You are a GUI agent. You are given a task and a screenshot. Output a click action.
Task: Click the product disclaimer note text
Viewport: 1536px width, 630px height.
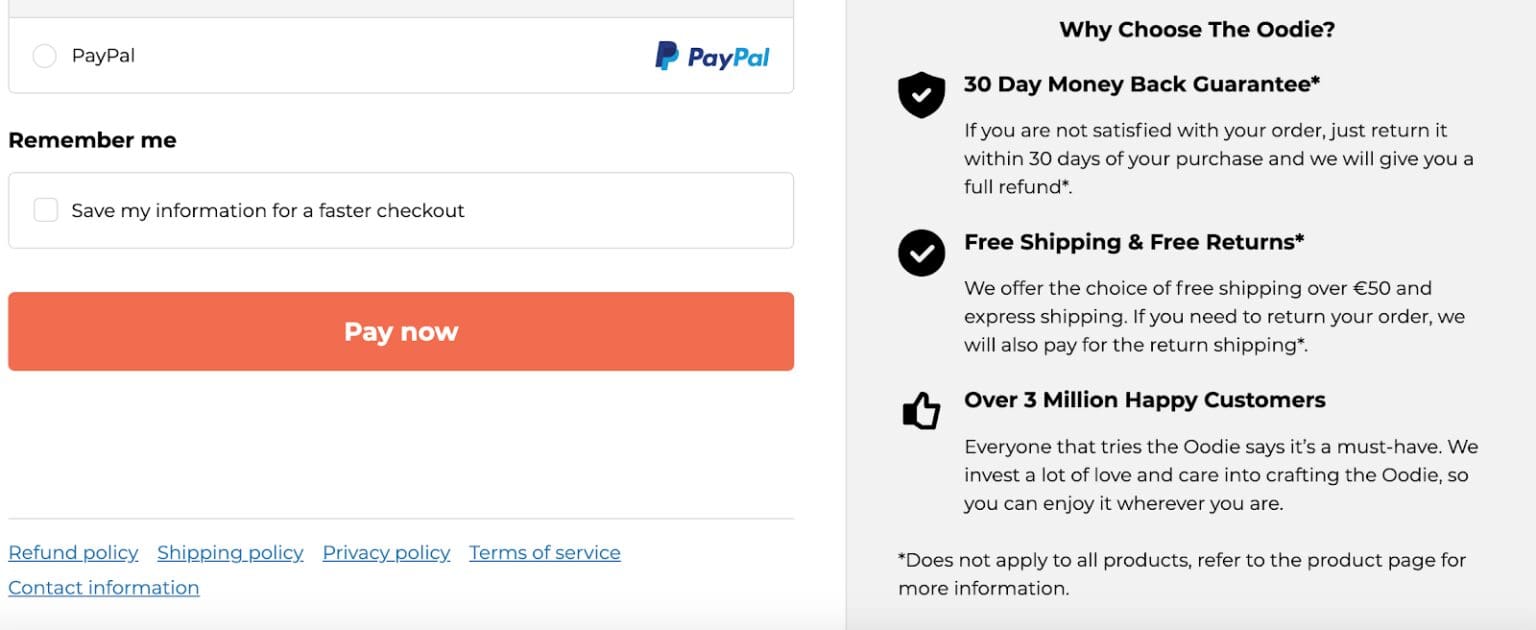click(x=1180, y=574)
